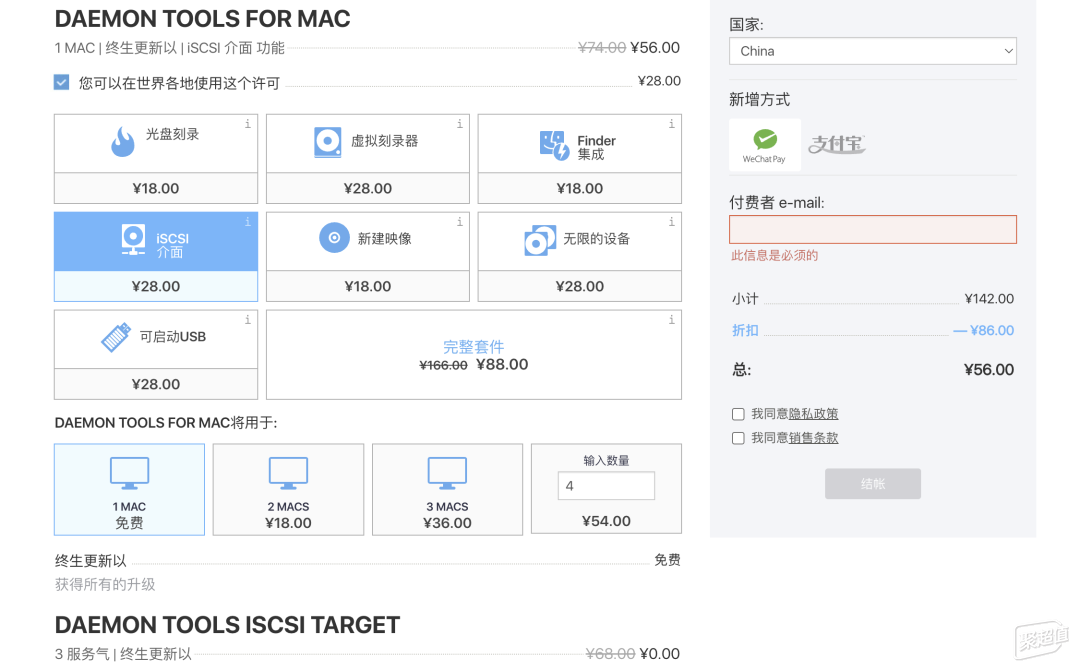Open the 销售条款 link

click(813, 438)
